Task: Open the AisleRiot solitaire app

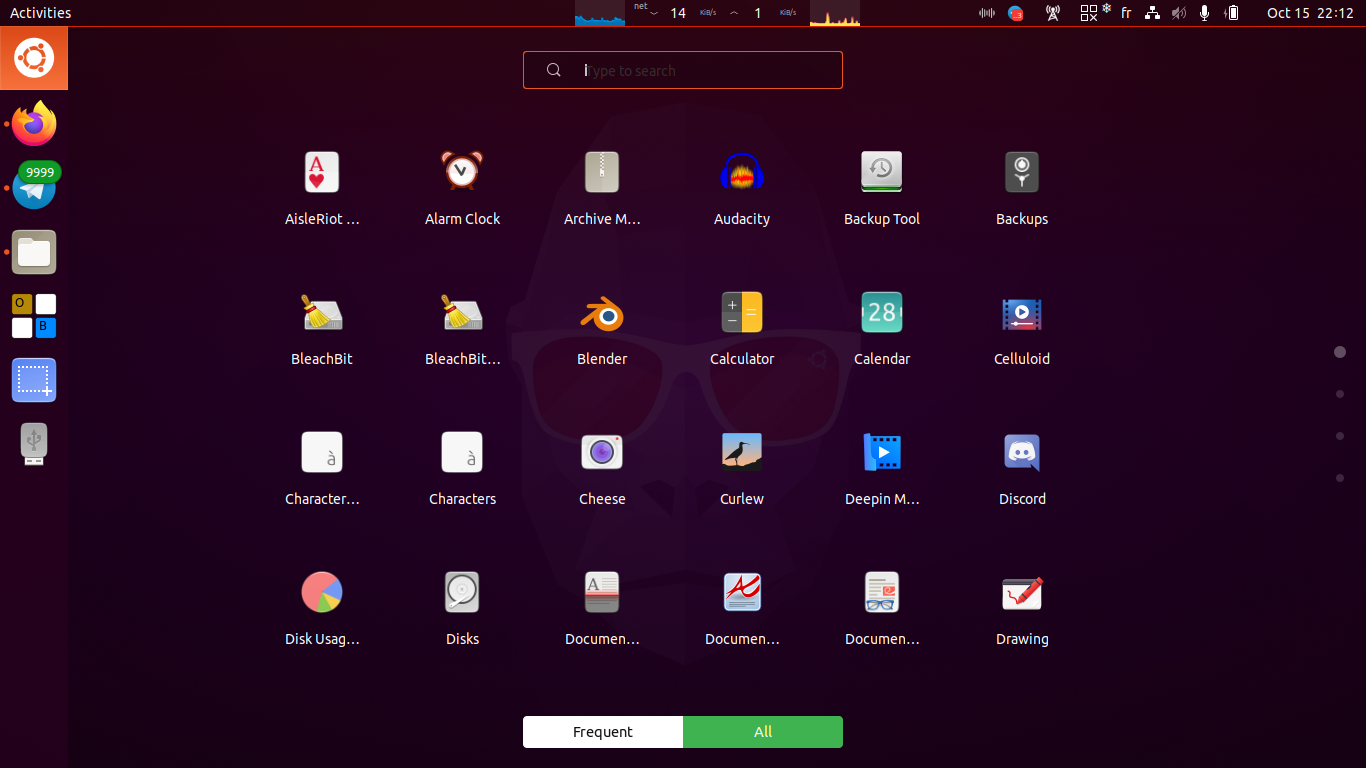Action: (x=322, y=188)
